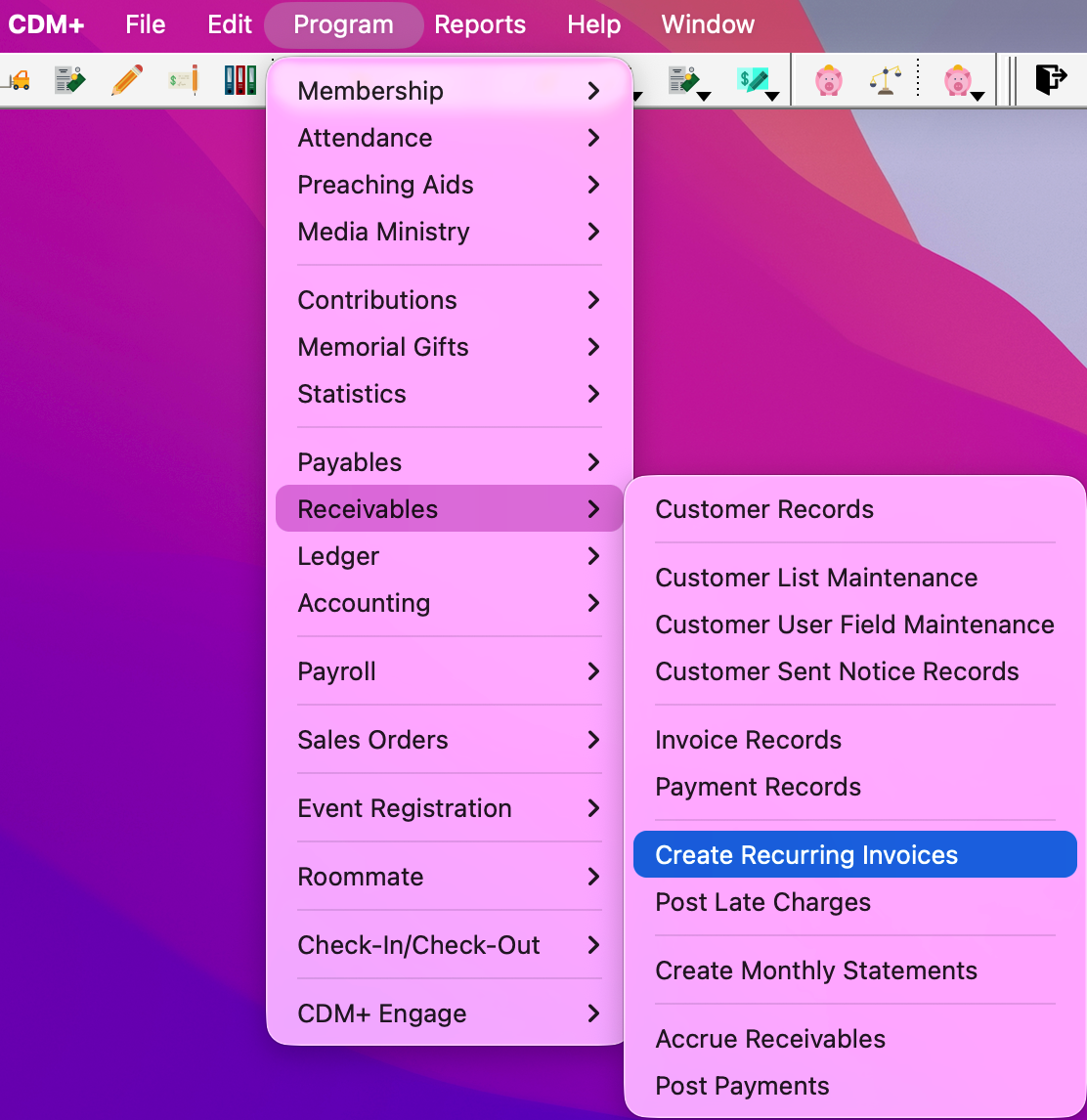The height and width of the screenshot is (1120, 1087).
Task: Expand the Media Ministry submenu
Action: (449, 233)
